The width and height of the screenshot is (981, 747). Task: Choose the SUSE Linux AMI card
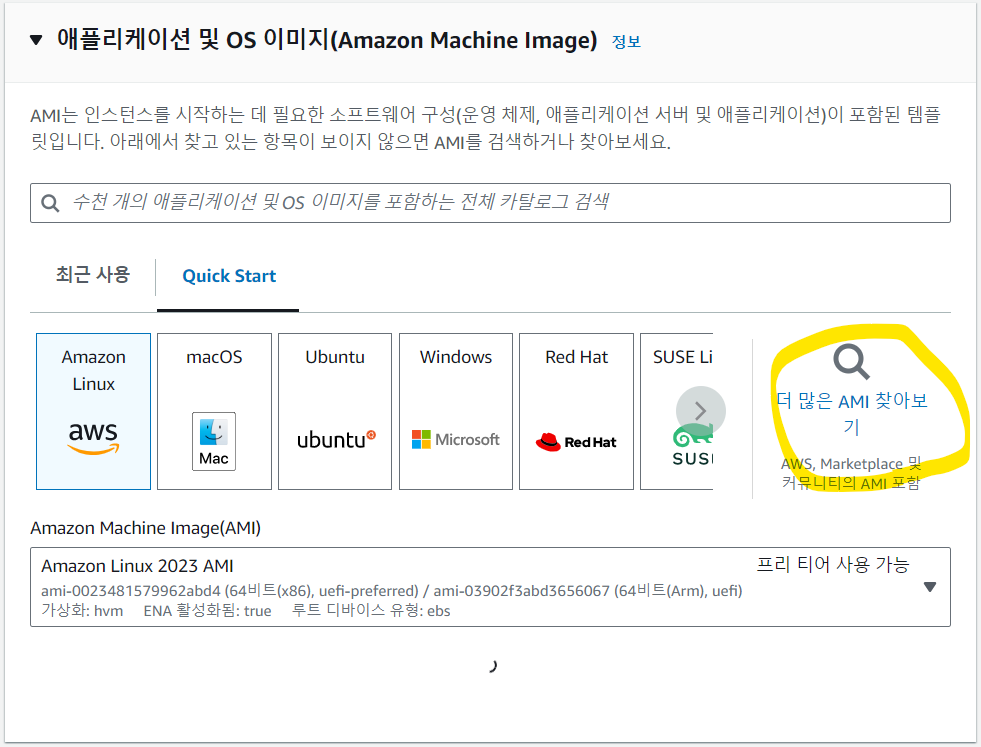click(x=676, y=411)
